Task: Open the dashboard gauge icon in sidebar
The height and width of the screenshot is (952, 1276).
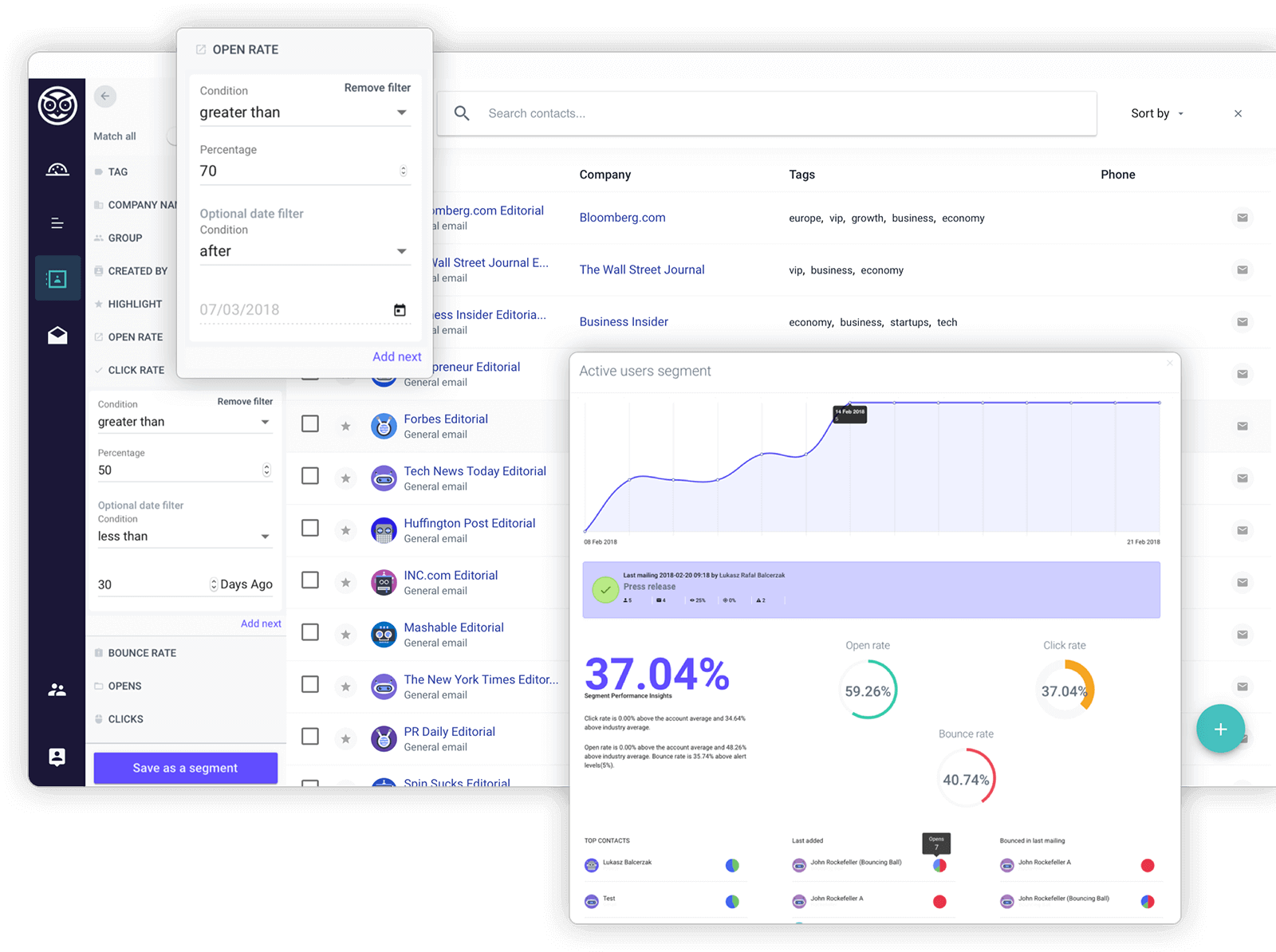Action: (57, 170)
